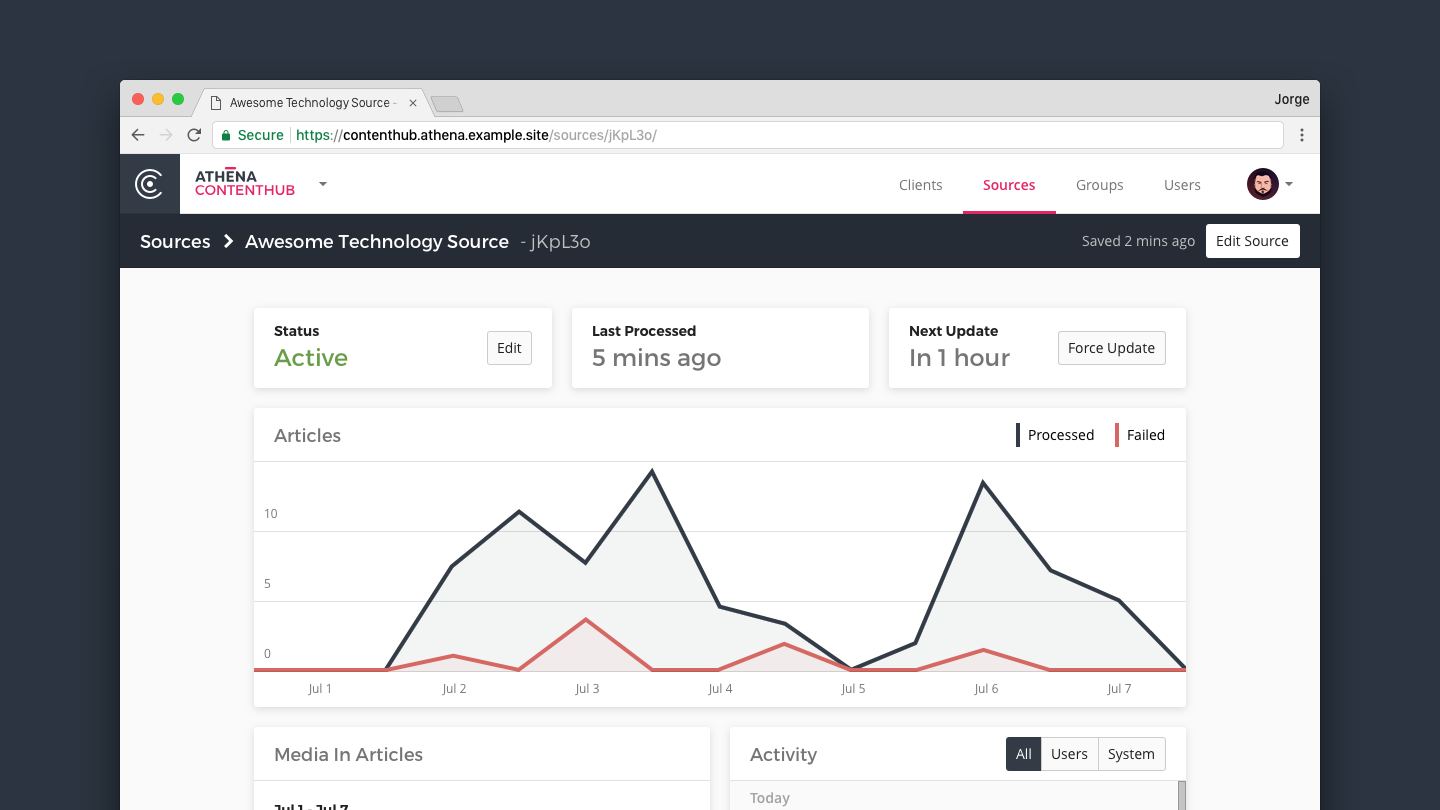Open Chrome three-dot menu
The width and height of the screenshot is (1440, 810).
click(x=1301, y=135)
